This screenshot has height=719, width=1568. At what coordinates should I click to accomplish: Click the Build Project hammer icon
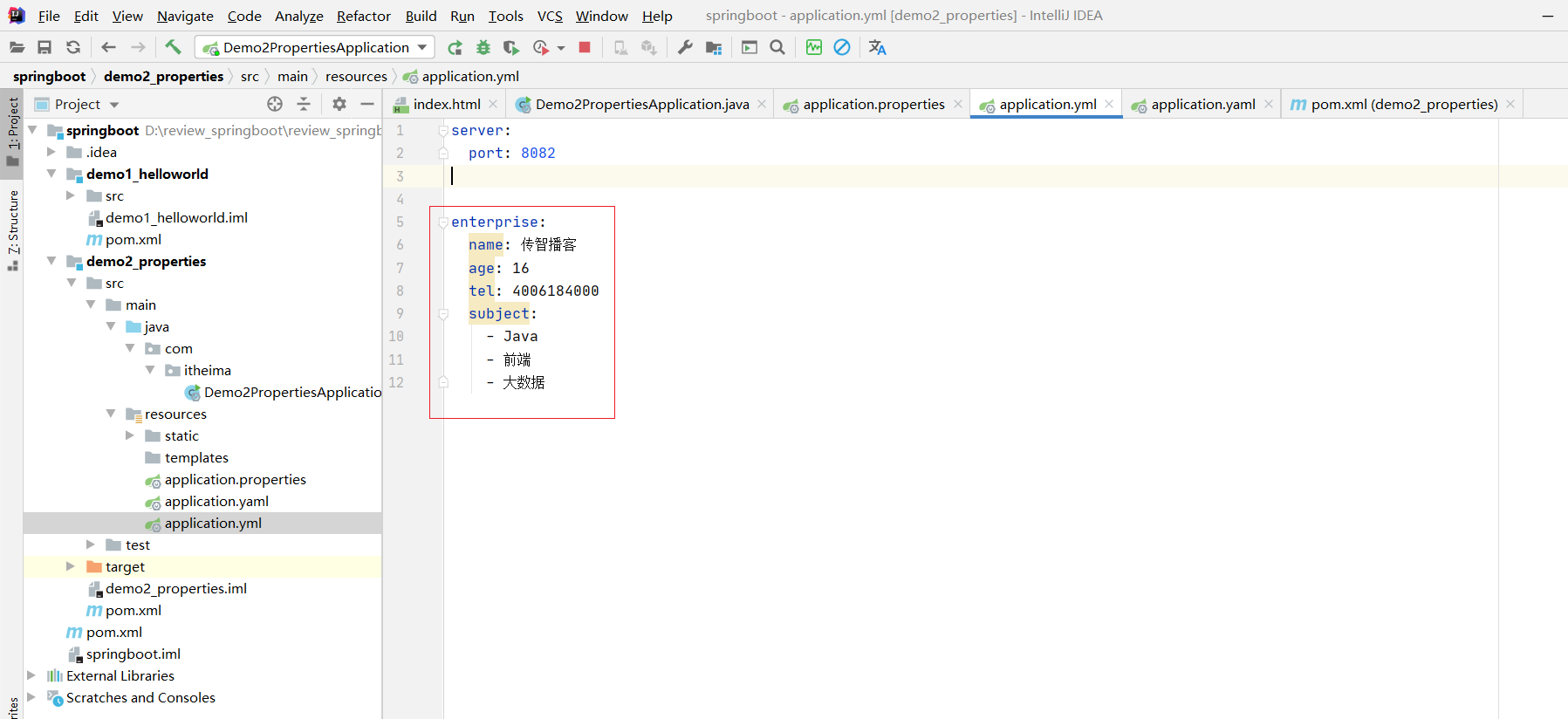coord(173,47)
